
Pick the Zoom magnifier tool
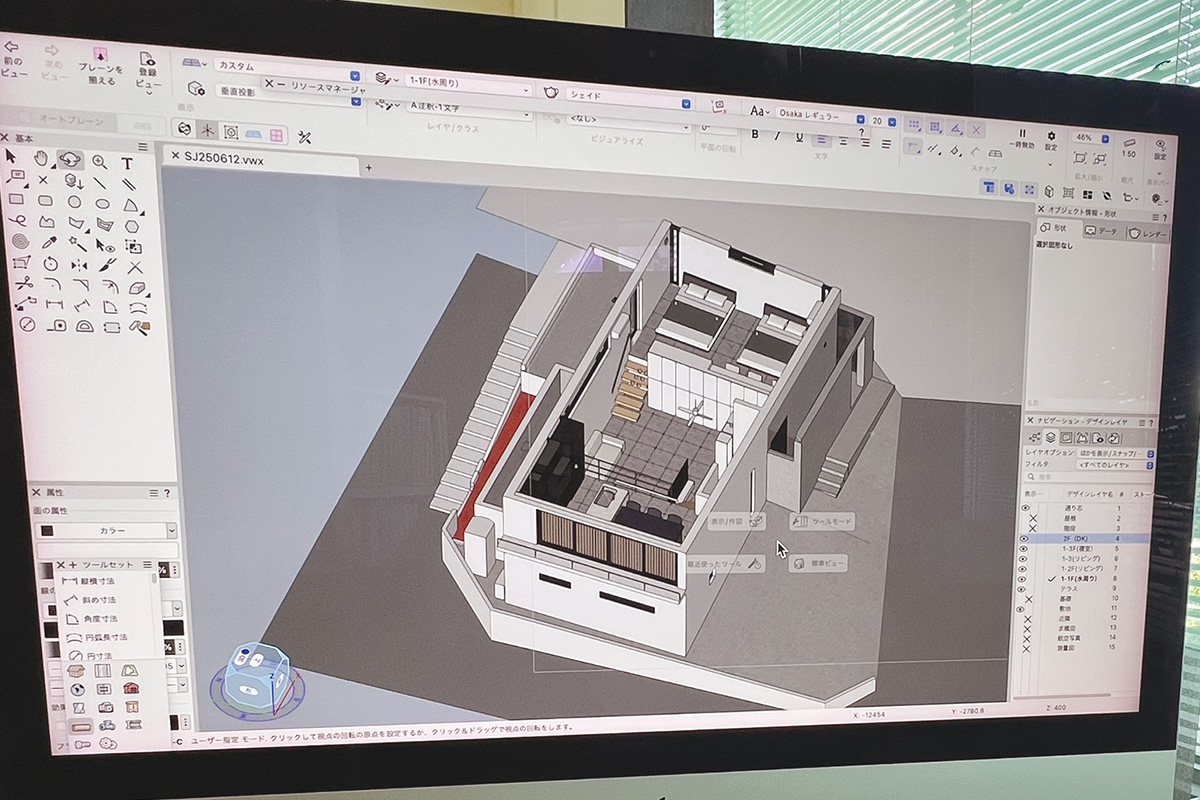pyautogui.click(x=99, y=161)
